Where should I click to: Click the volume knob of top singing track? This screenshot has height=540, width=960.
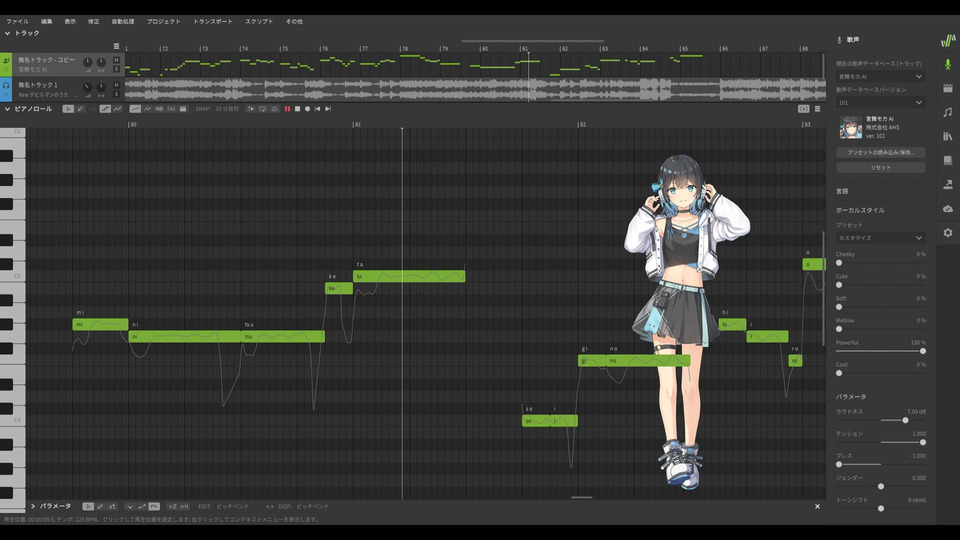point(88,62)
